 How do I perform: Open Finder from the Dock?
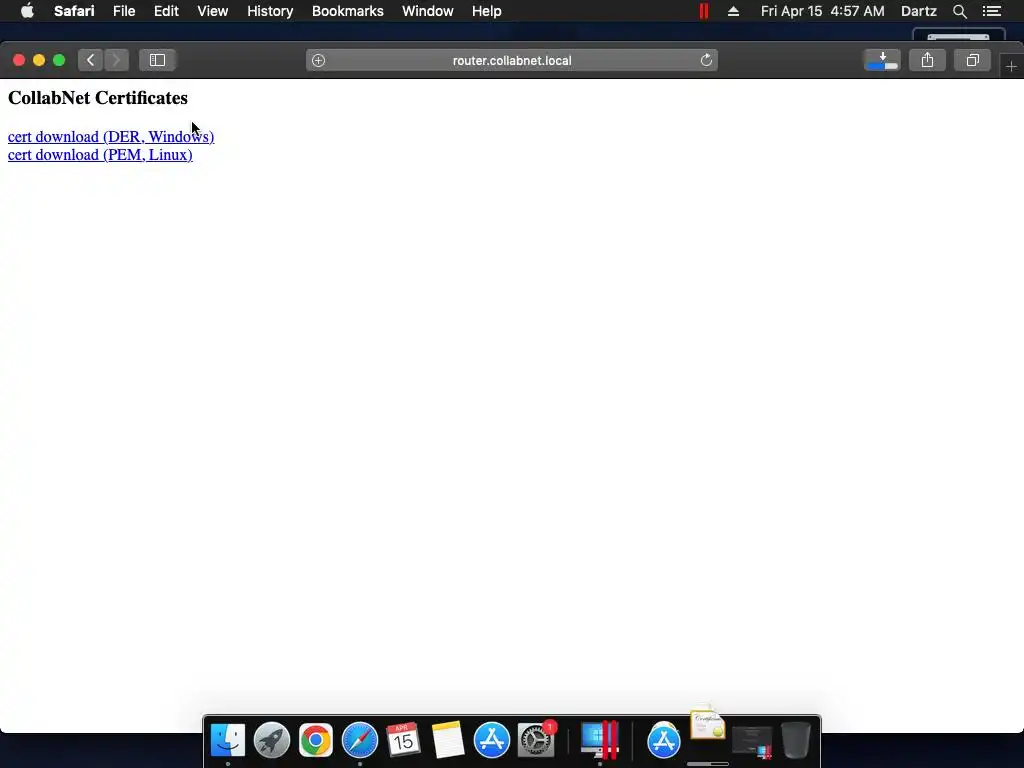point(228,741)
